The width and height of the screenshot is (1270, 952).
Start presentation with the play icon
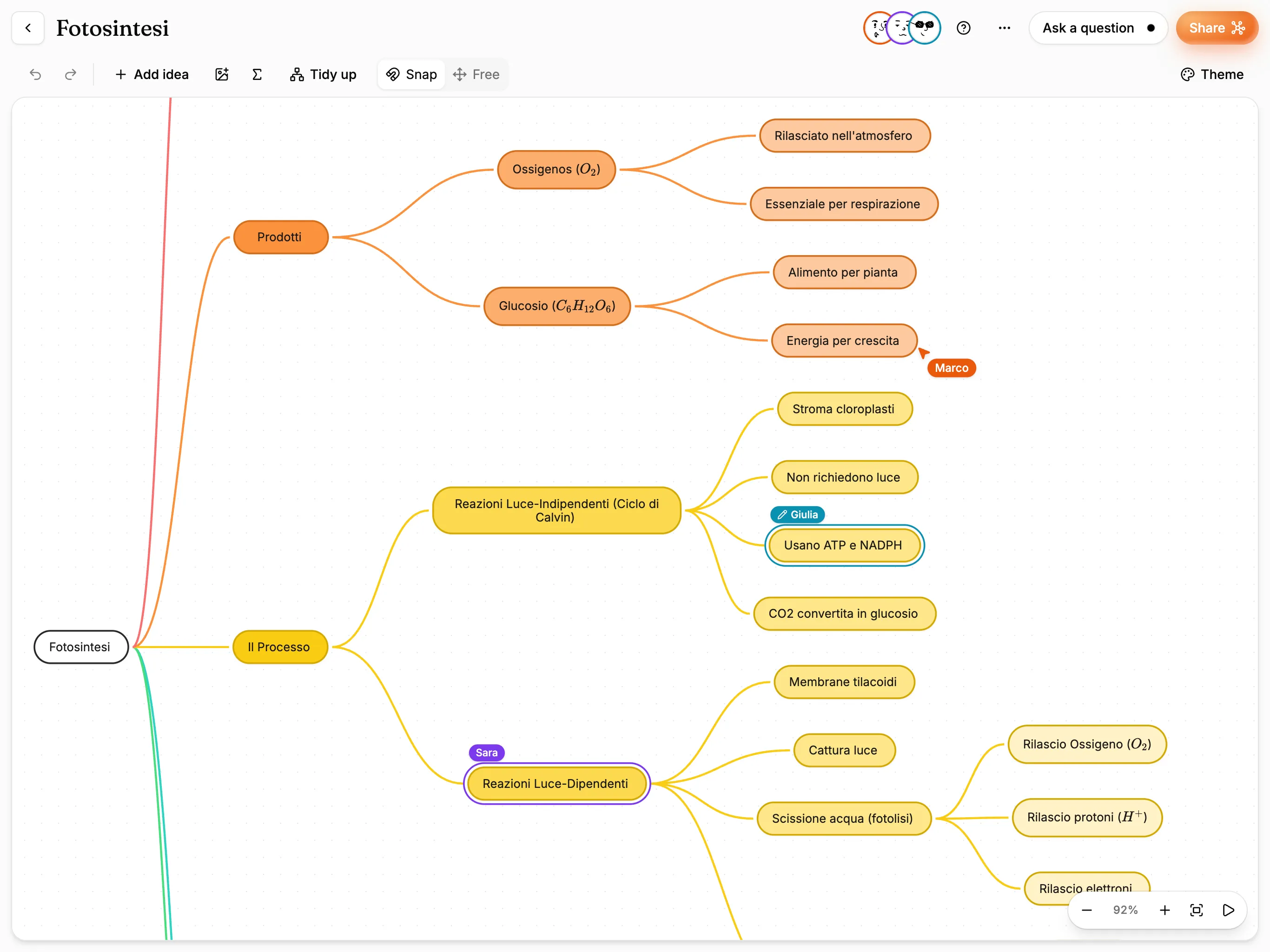[1228, 910]
